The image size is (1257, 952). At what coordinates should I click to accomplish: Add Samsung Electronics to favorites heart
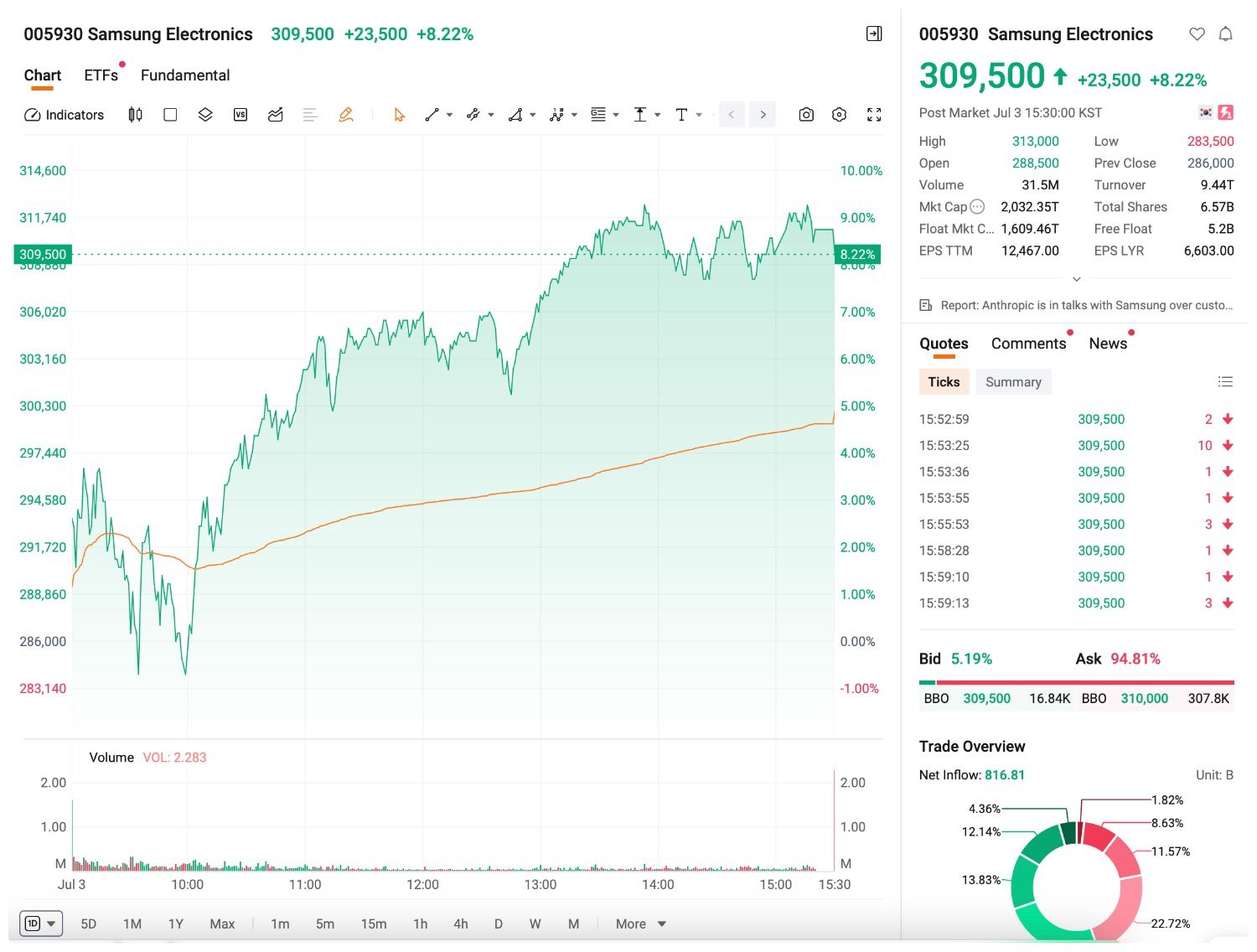(1197, 34)
